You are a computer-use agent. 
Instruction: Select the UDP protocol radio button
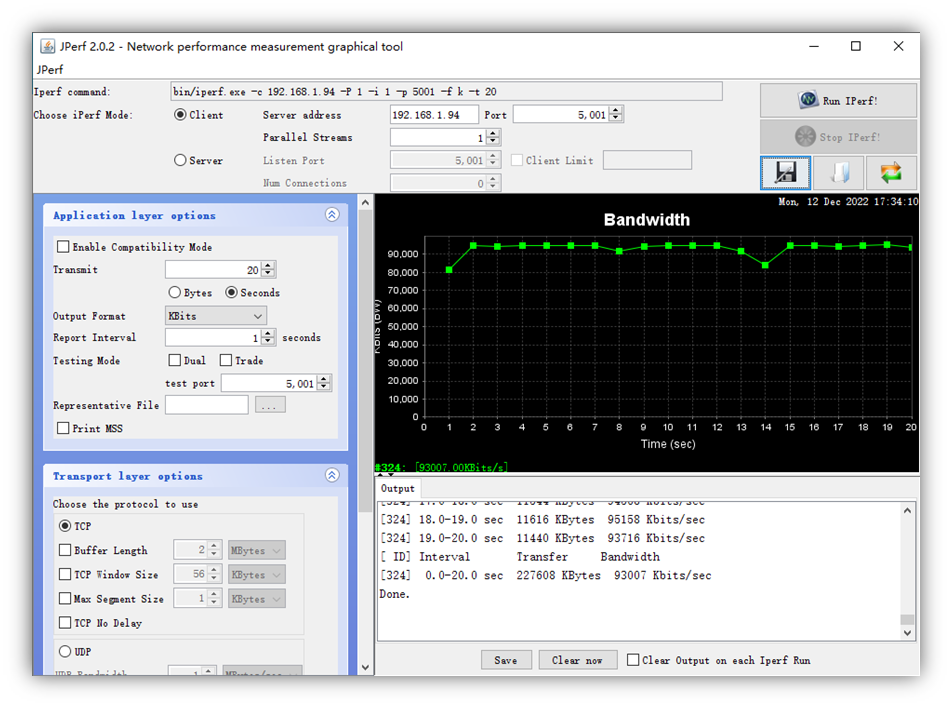(65, 652)
